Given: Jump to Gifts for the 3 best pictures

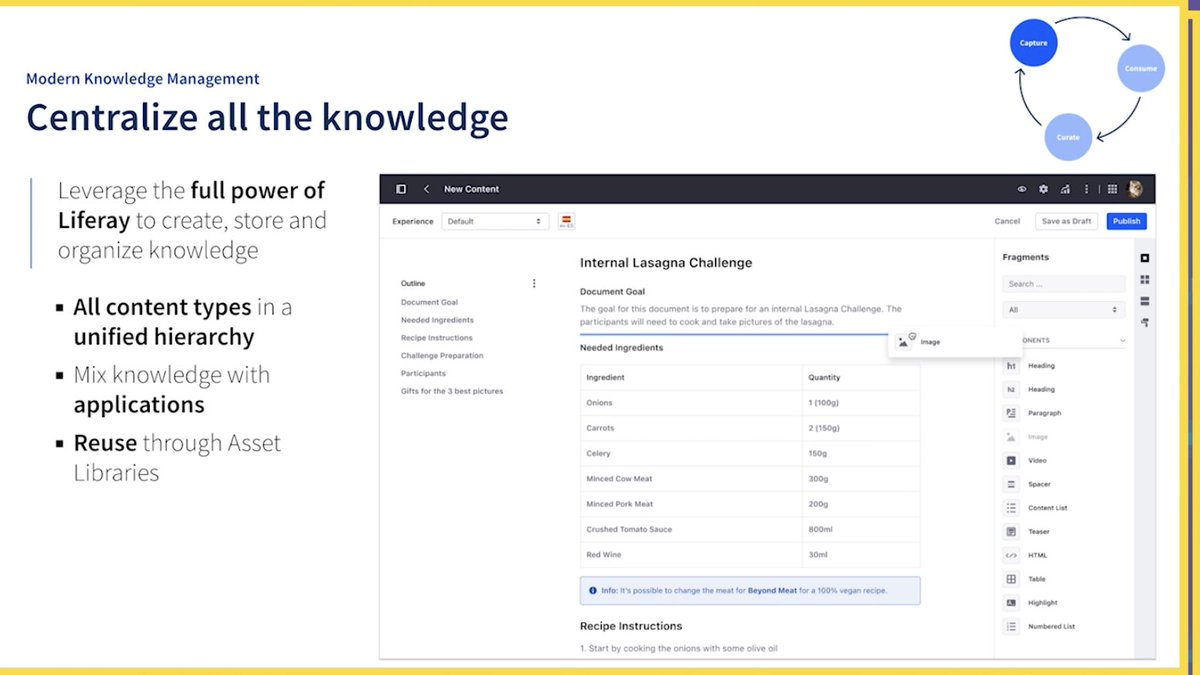Looking at the screenshot, I should (x=452, y=391).
